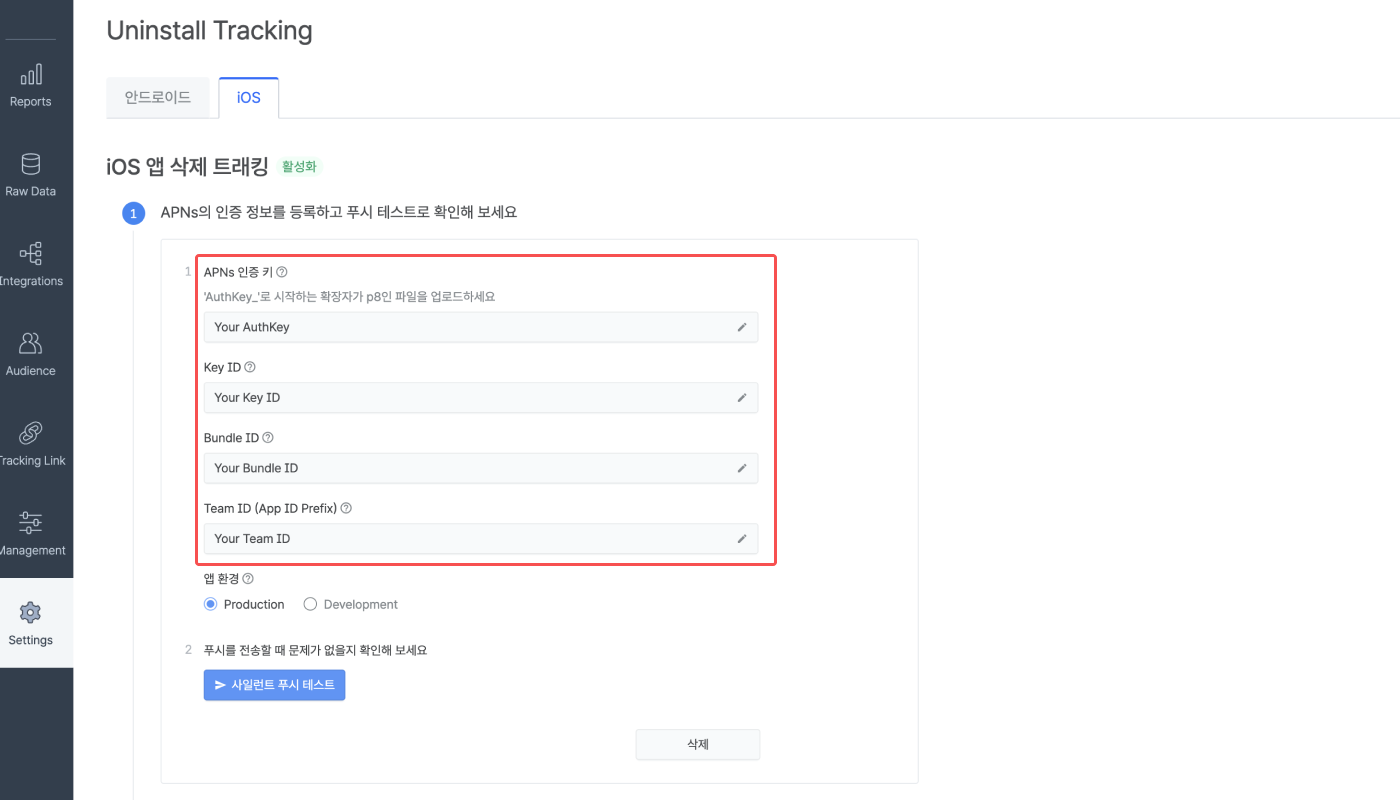1400x800 pixels.
Task: Show help tooltip next to Bundle ID
Action: coord(268,438)
